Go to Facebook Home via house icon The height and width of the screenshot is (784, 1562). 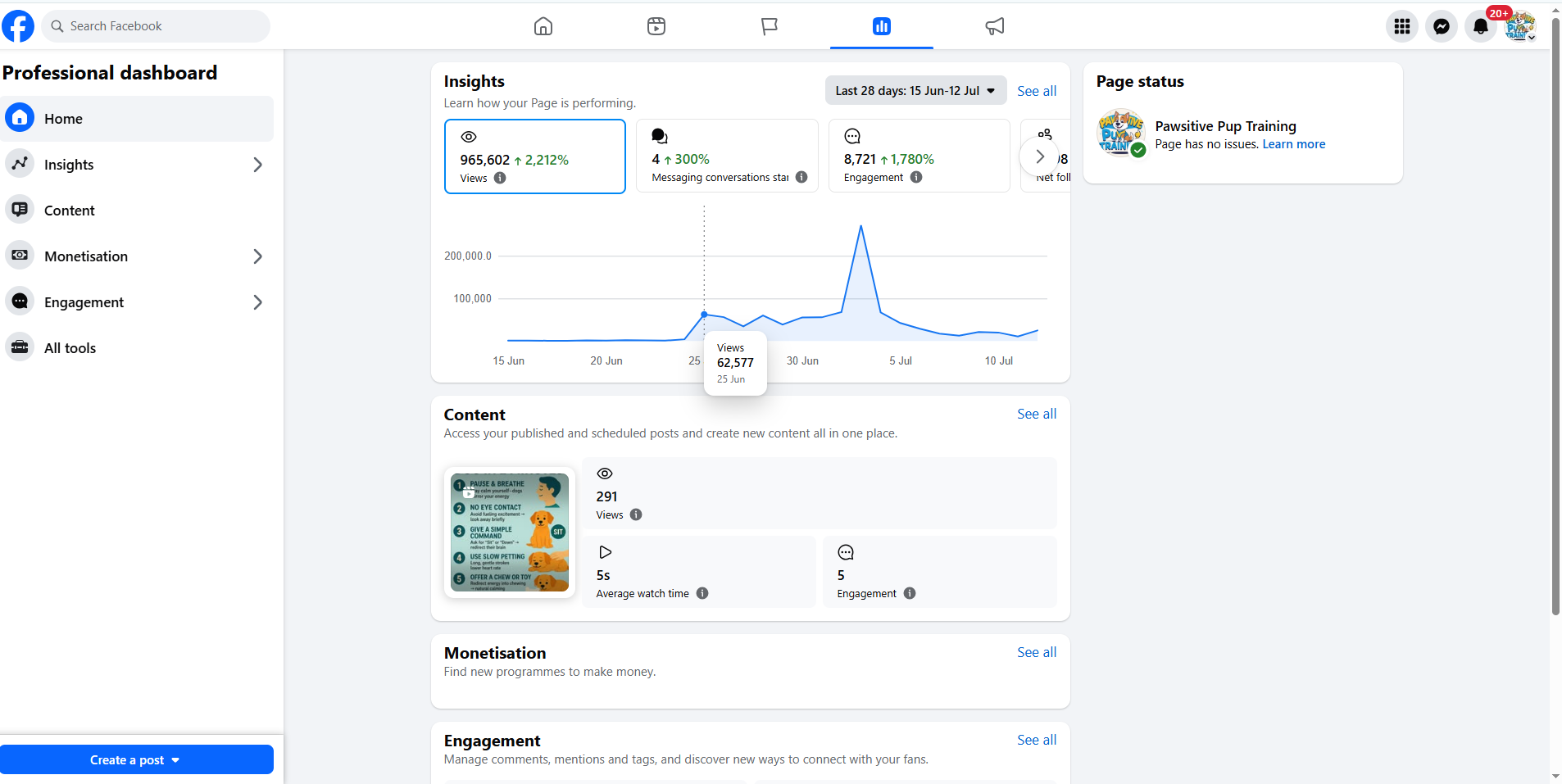(543, 26)
